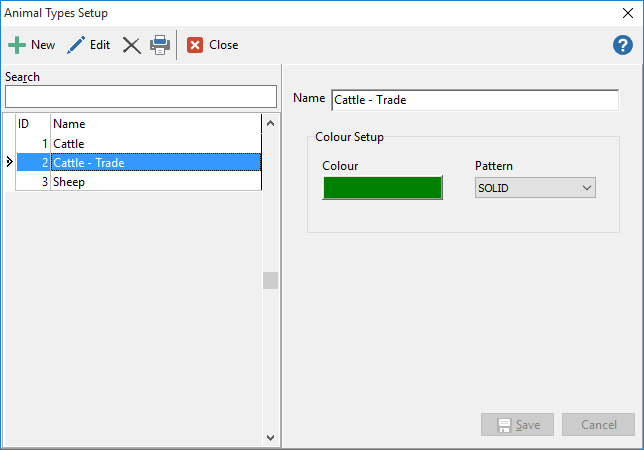The image size is (644, 450).
Task: Click the scrollbar up arrow
Action: point(270,123)
